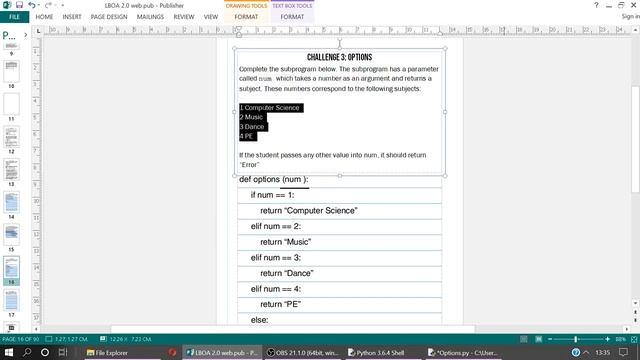Undo the last action
This screenshot has height=360, width=640.
[x=31, y=5]
